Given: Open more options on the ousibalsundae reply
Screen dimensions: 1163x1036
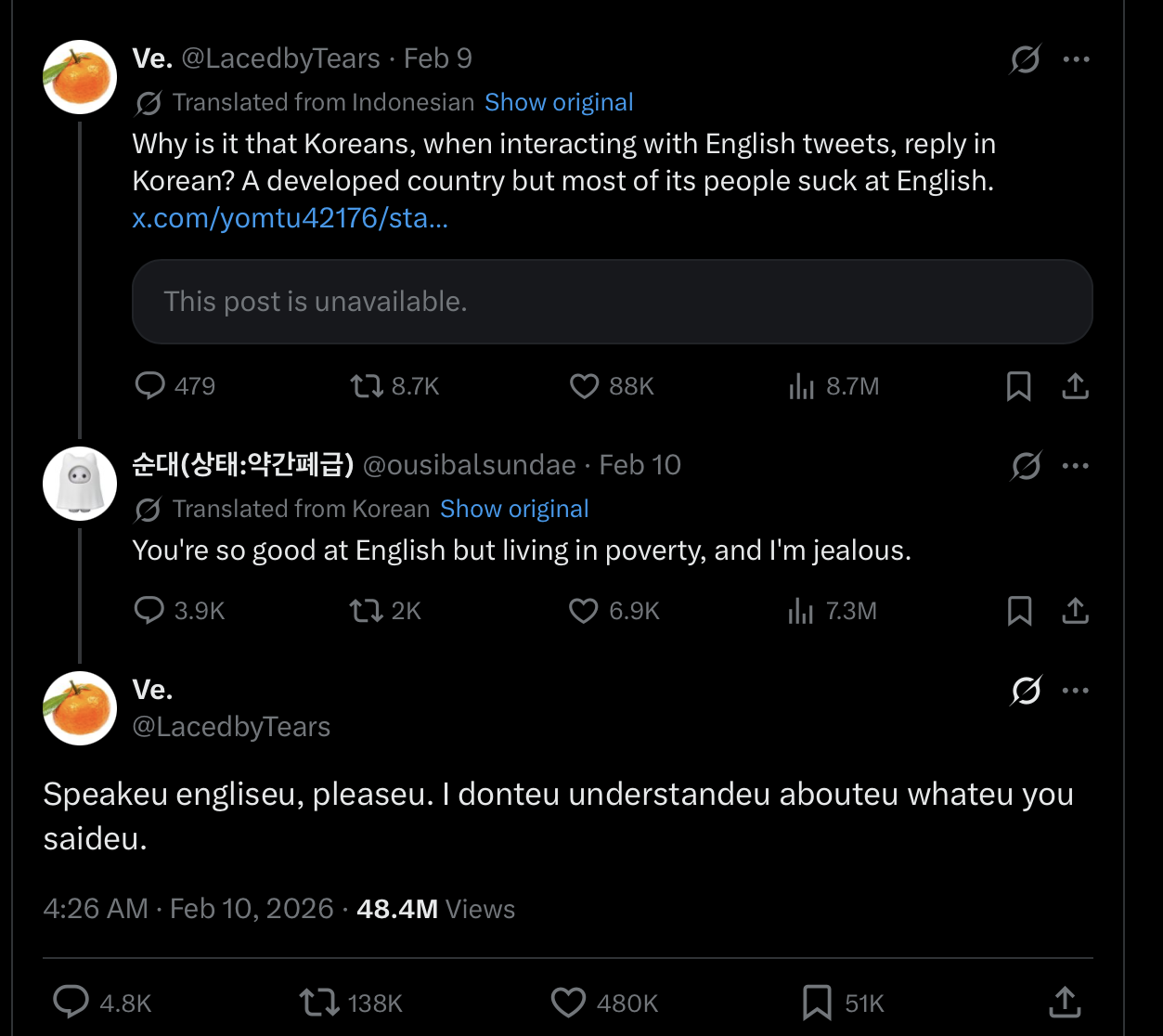Looking at the screenshot, I should (1076, 466).
